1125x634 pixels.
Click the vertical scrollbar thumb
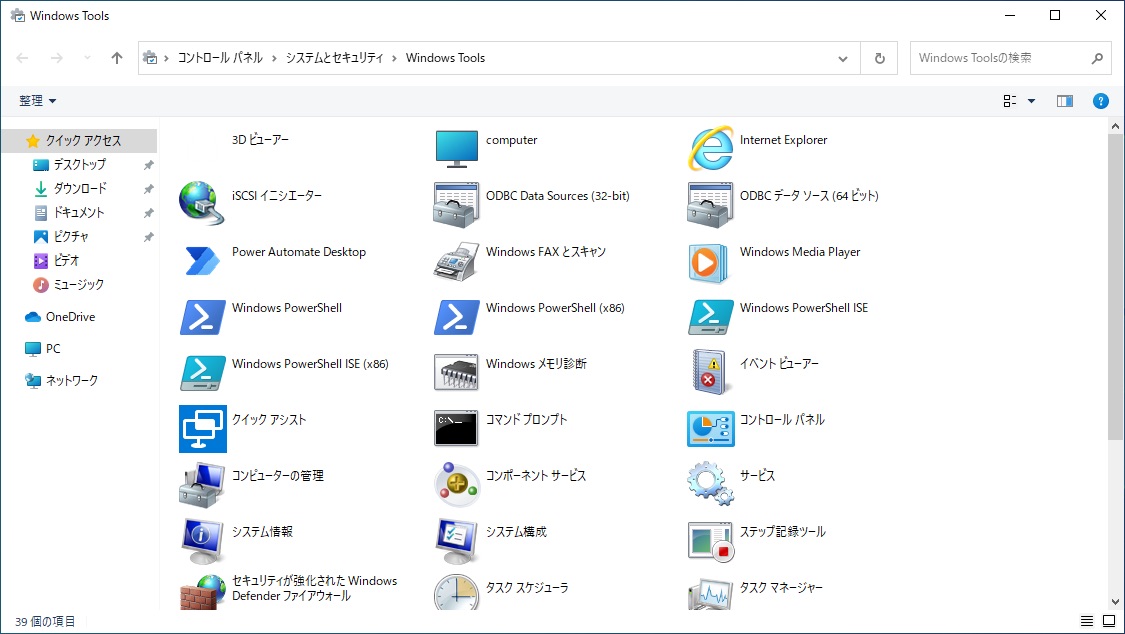1115,285
